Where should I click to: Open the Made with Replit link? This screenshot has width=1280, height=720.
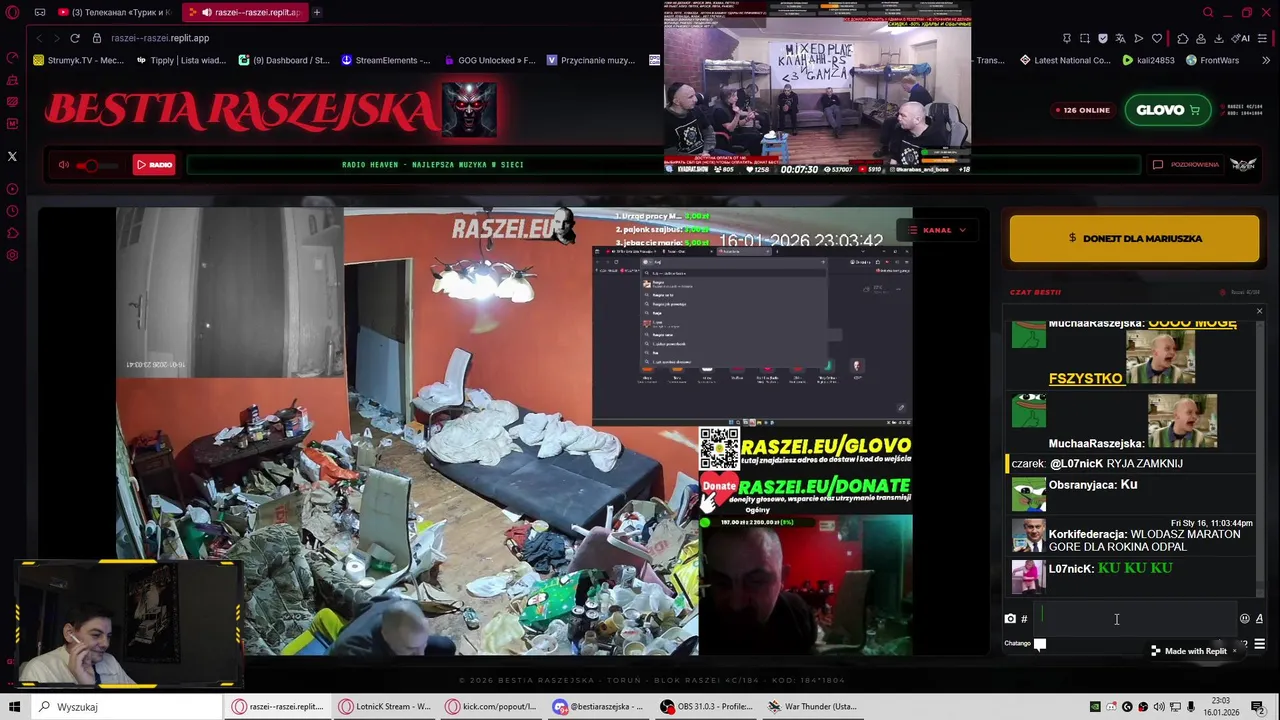[1189, 651]
